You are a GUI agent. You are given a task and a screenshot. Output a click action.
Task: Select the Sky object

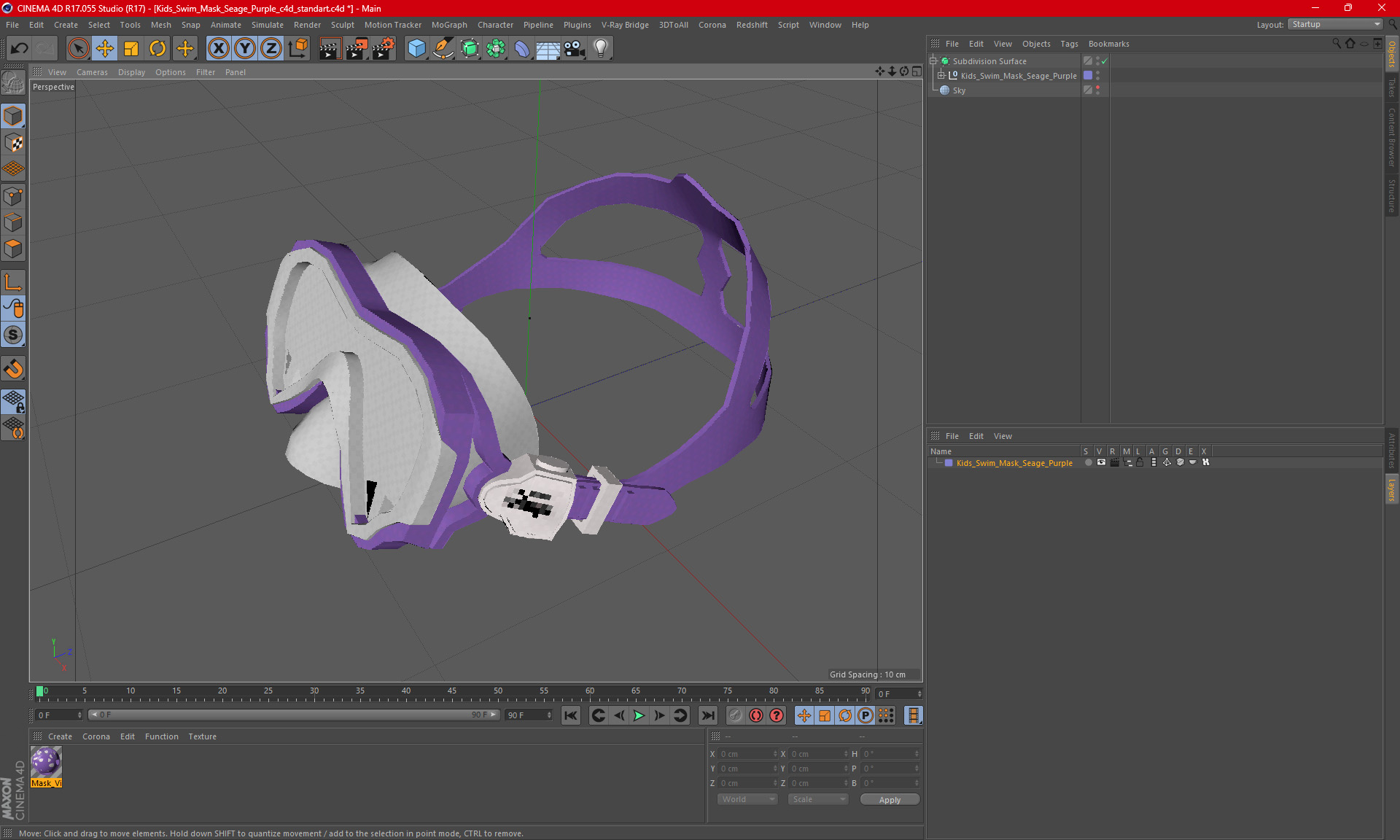tap(959, 90)
